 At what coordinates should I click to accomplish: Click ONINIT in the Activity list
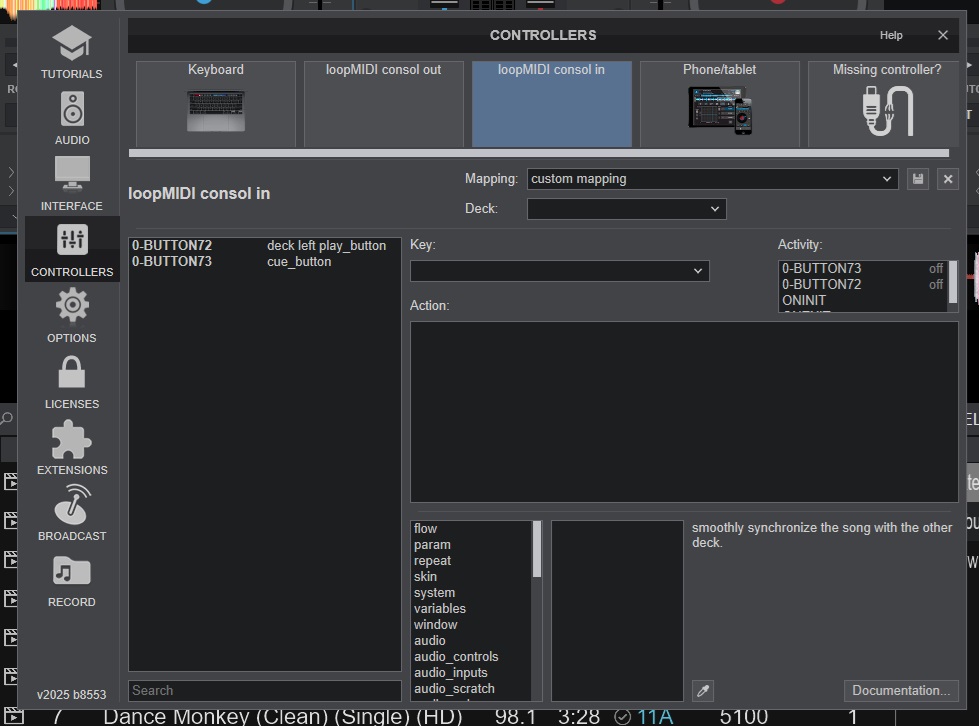(862, 301)
